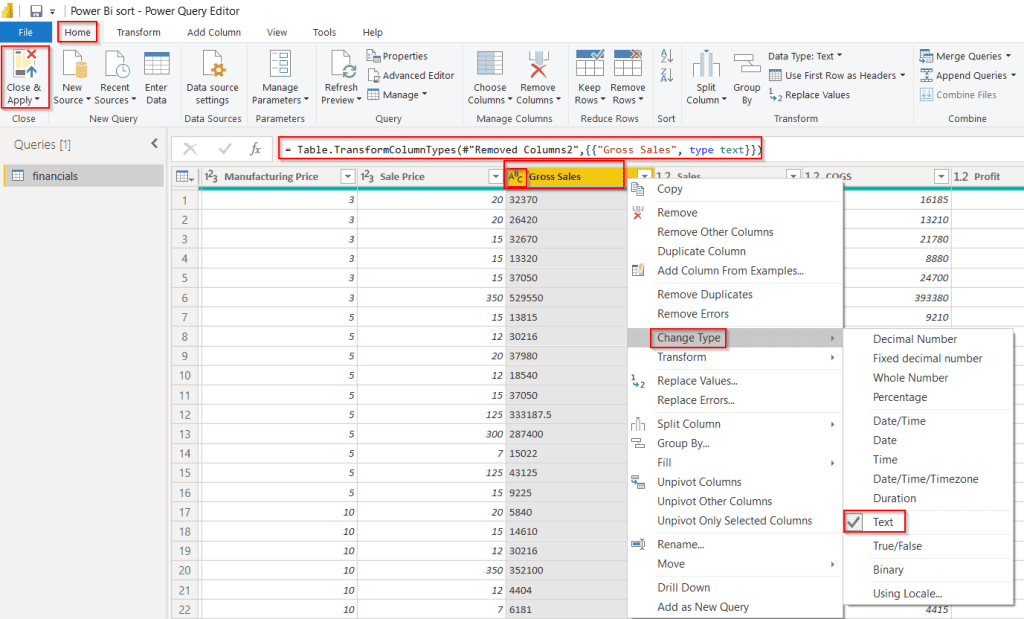Sort ascending with A-Z icon

[x=667, y=56]
